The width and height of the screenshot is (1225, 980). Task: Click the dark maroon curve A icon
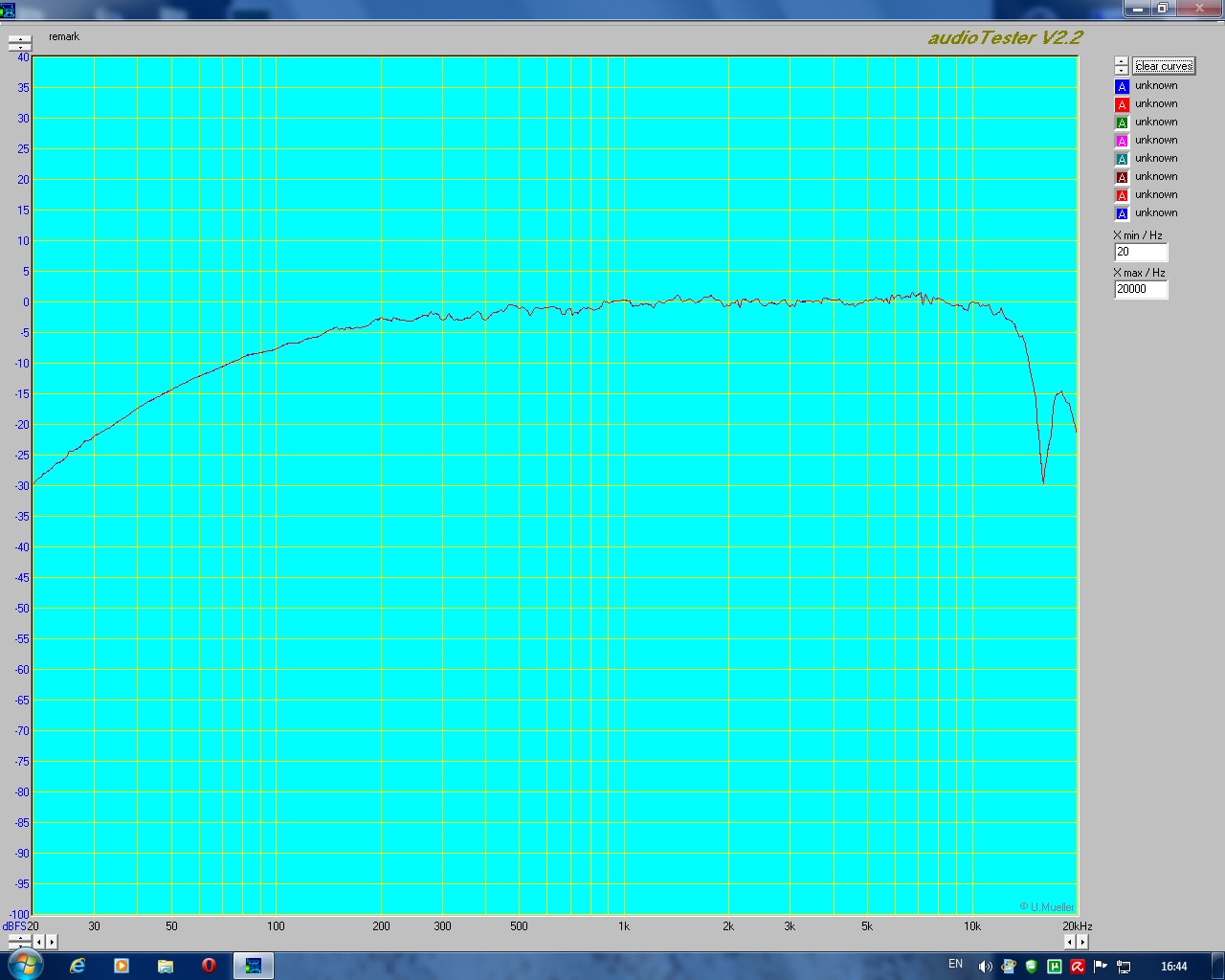1123,177
